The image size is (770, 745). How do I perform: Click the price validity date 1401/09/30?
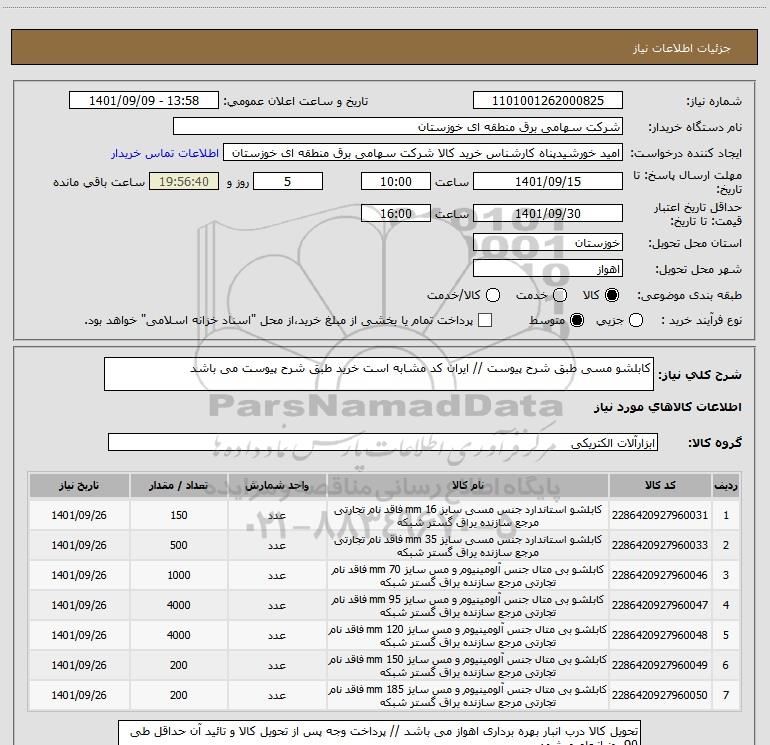(x=547, y=214)
